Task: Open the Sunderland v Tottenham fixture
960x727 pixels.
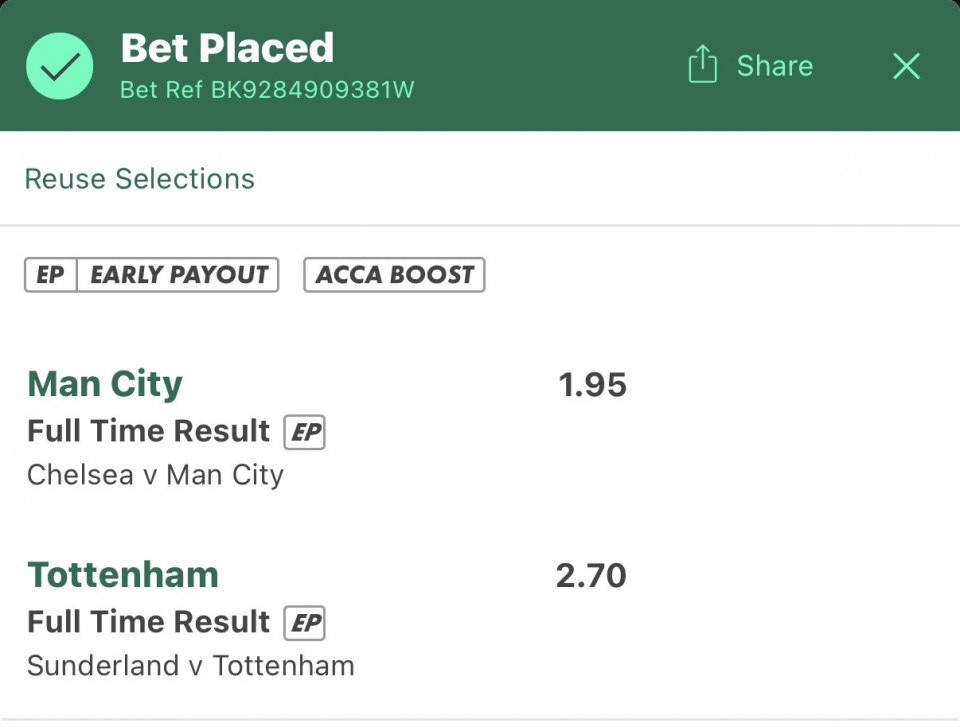Action: [x=190, y=665]
